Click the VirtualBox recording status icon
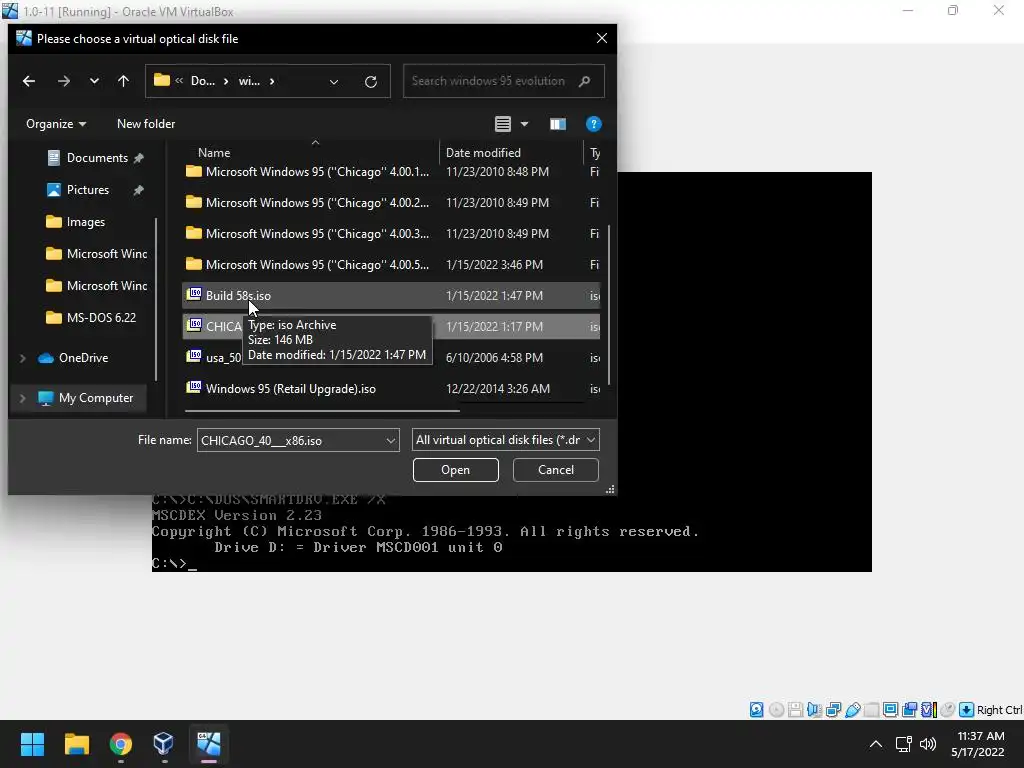The height and width of the screenshot is (768, 1024). [x=909, y=710]
